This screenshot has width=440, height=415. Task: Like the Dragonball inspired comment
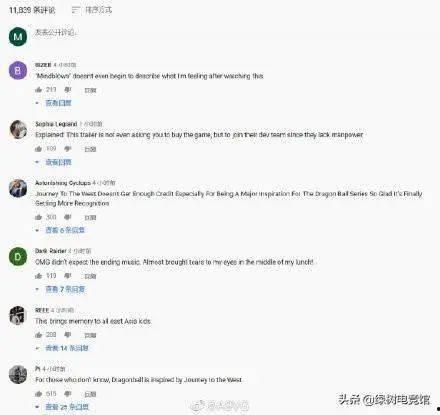click(x=39, y=394)
